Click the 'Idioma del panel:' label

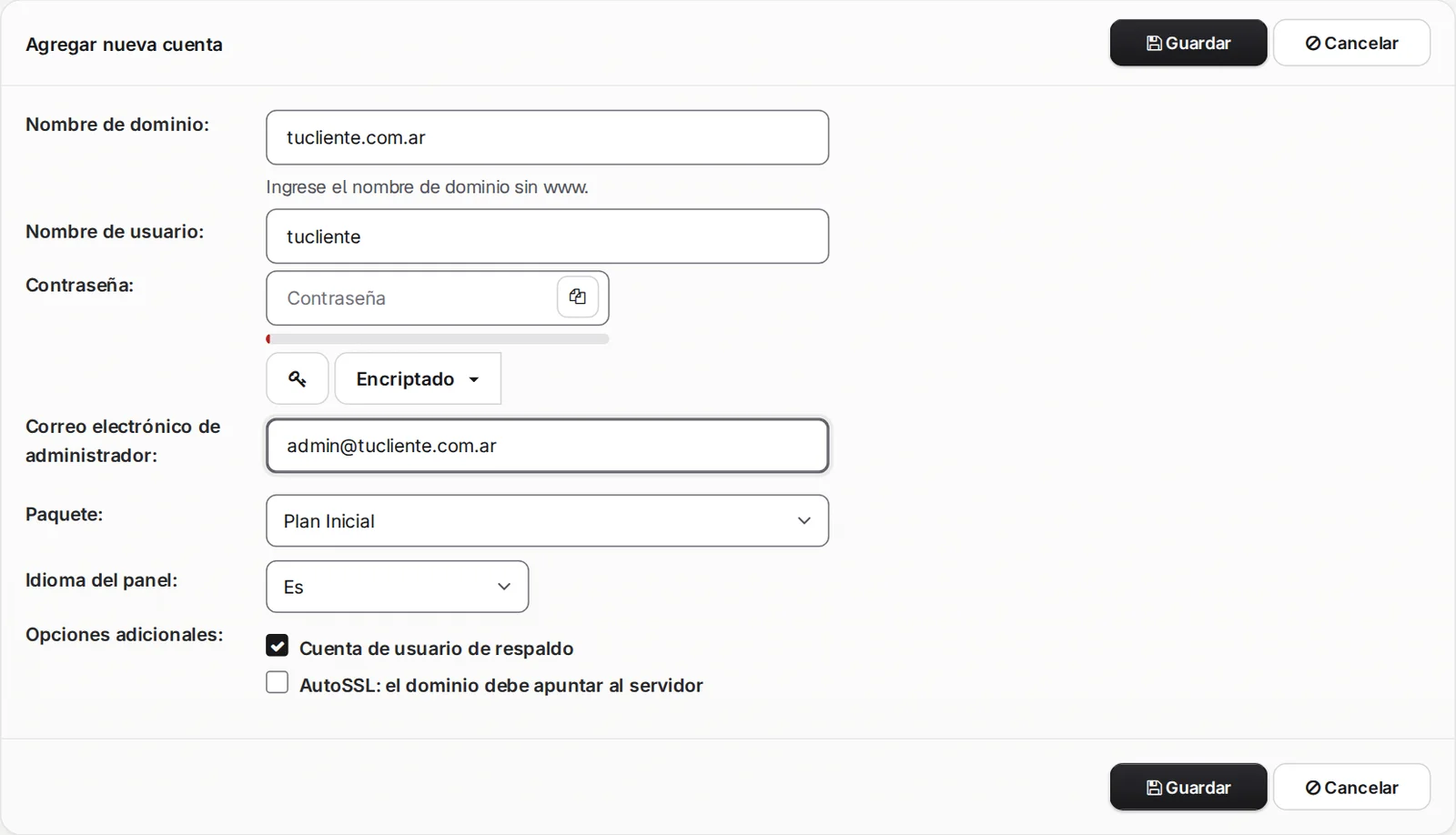[x=101, y=579]
